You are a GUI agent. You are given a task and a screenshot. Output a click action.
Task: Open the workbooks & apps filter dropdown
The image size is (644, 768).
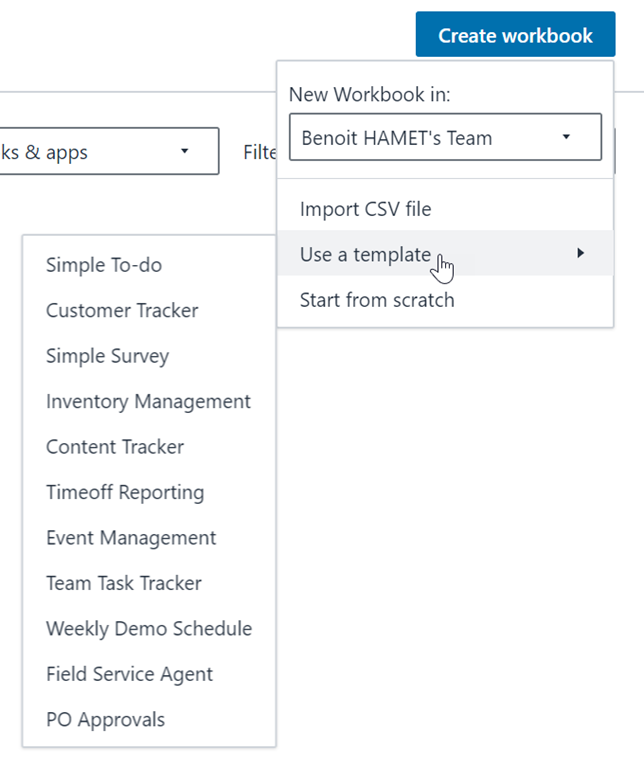[108, 152]
